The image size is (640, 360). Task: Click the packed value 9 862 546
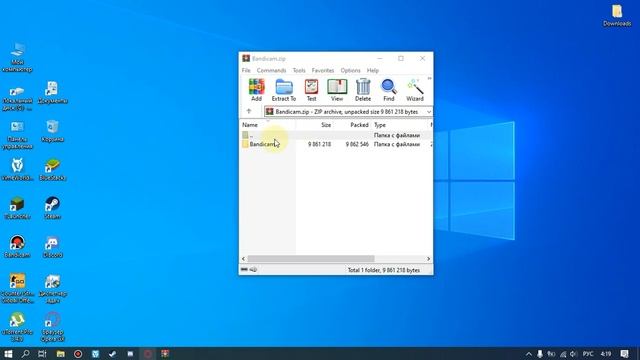pyautogui.click(x=357, y=144)
